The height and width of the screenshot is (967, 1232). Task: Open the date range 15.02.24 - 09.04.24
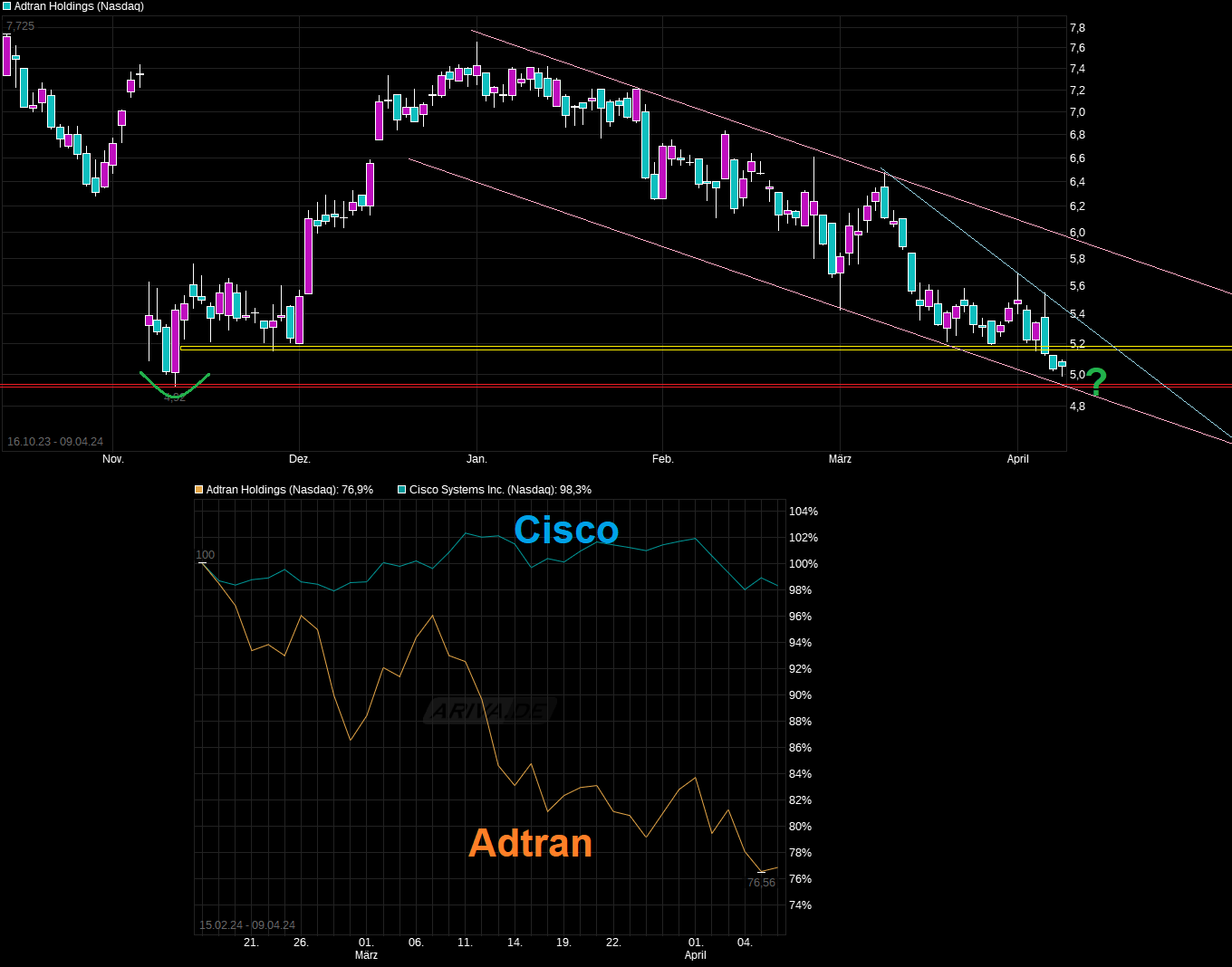[247, 924]
